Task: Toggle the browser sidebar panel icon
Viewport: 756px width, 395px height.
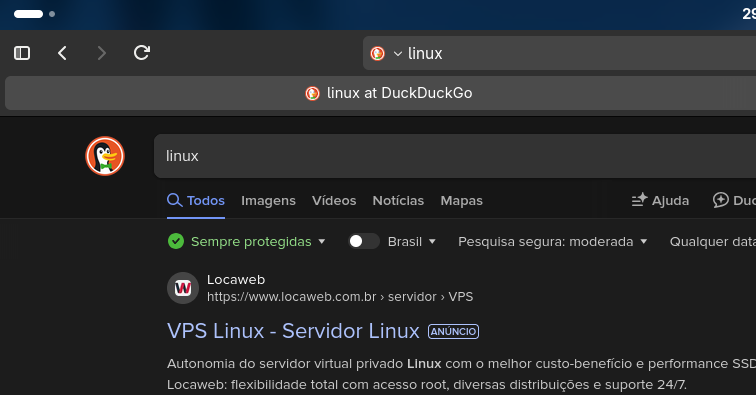Action: (22, 53)
